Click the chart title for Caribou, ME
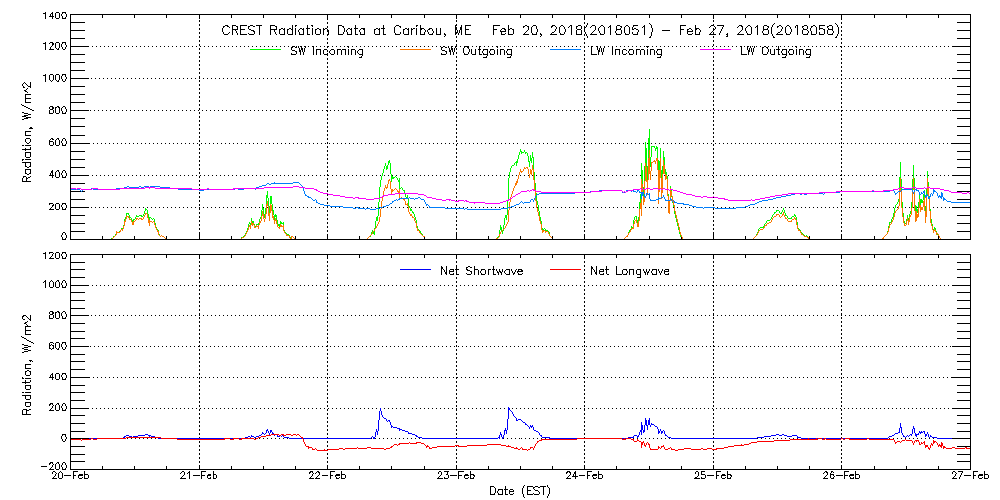1000x500 pixels. point(530,31)
